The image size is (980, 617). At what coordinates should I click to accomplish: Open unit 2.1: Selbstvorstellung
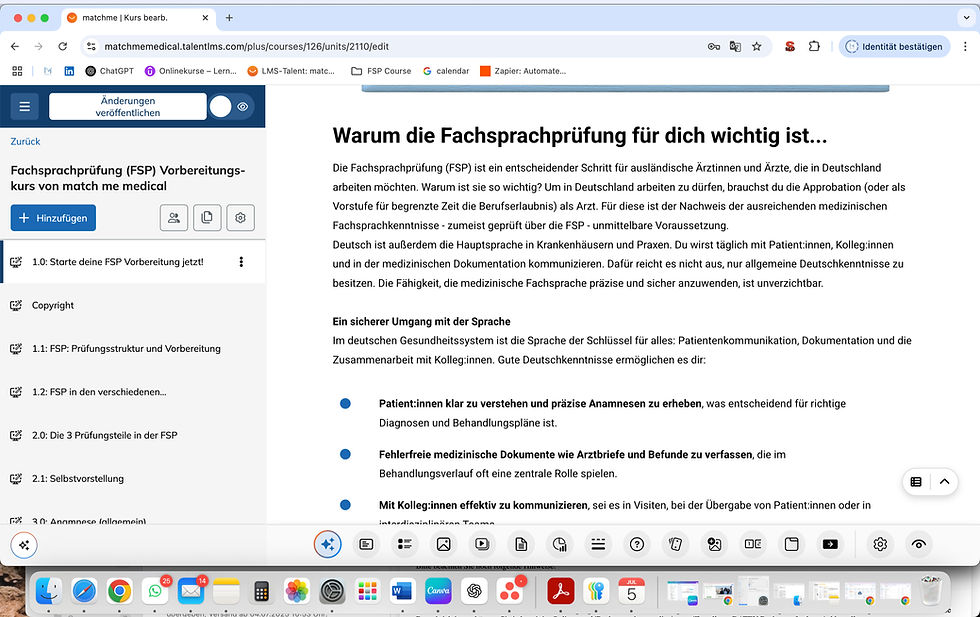(x=133, y=479)
